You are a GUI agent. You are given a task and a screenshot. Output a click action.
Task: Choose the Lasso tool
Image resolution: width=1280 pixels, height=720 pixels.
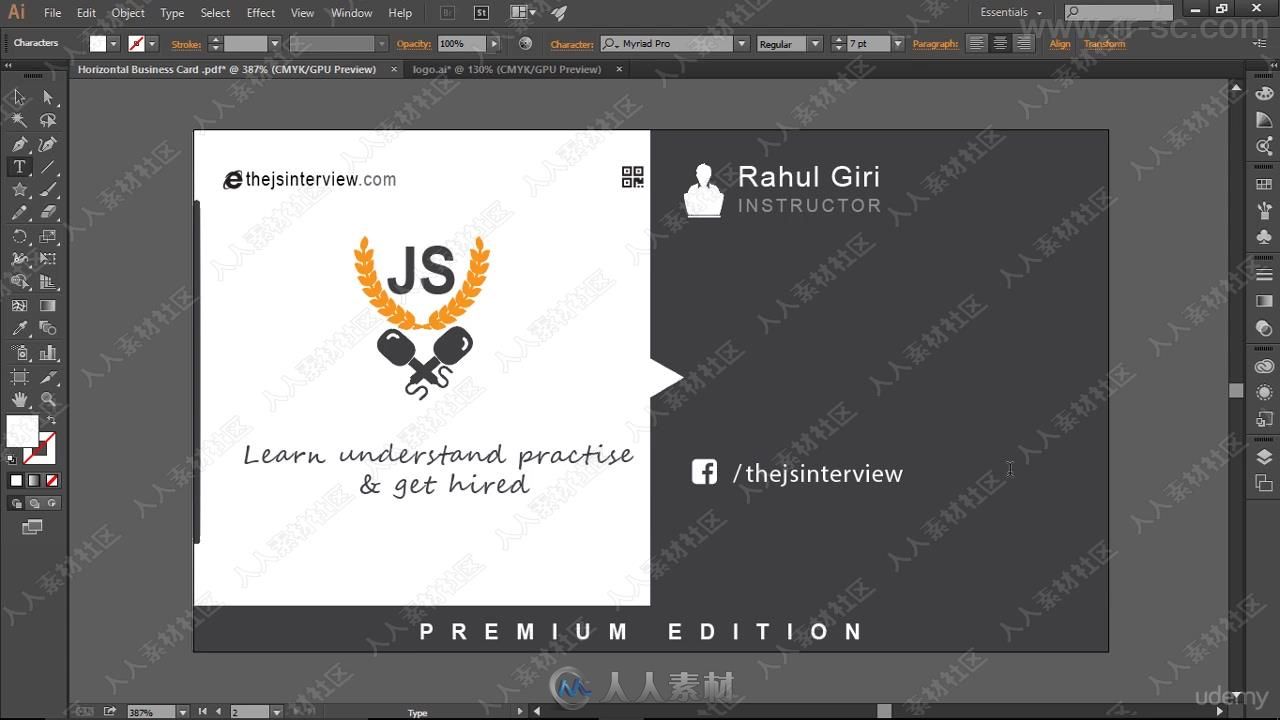tap(48, 120)
